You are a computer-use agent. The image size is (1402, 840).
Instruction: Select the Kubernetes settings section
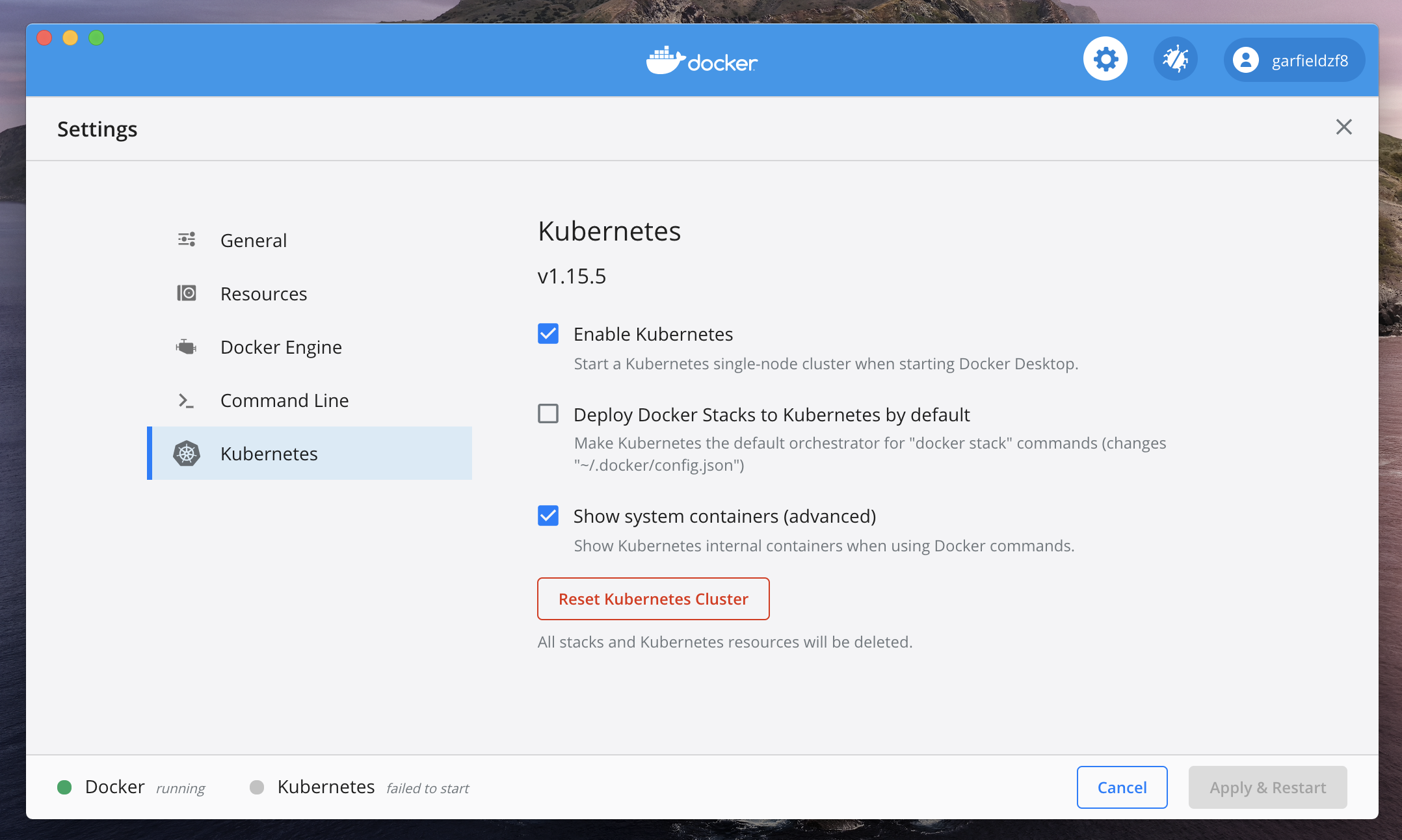coord(310,453)
